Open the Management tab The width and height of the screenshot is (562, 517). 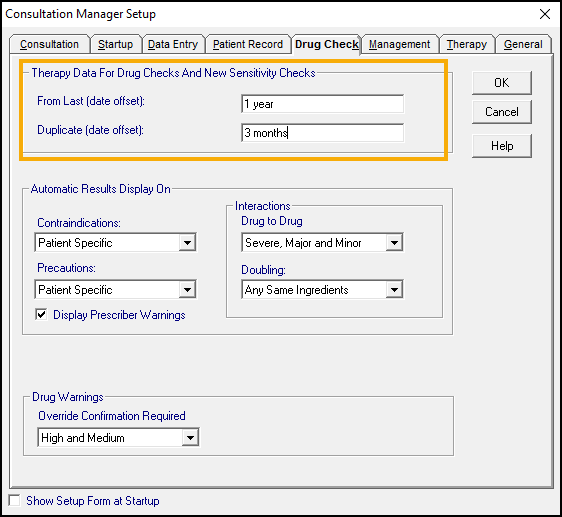(x=399, y=44)
